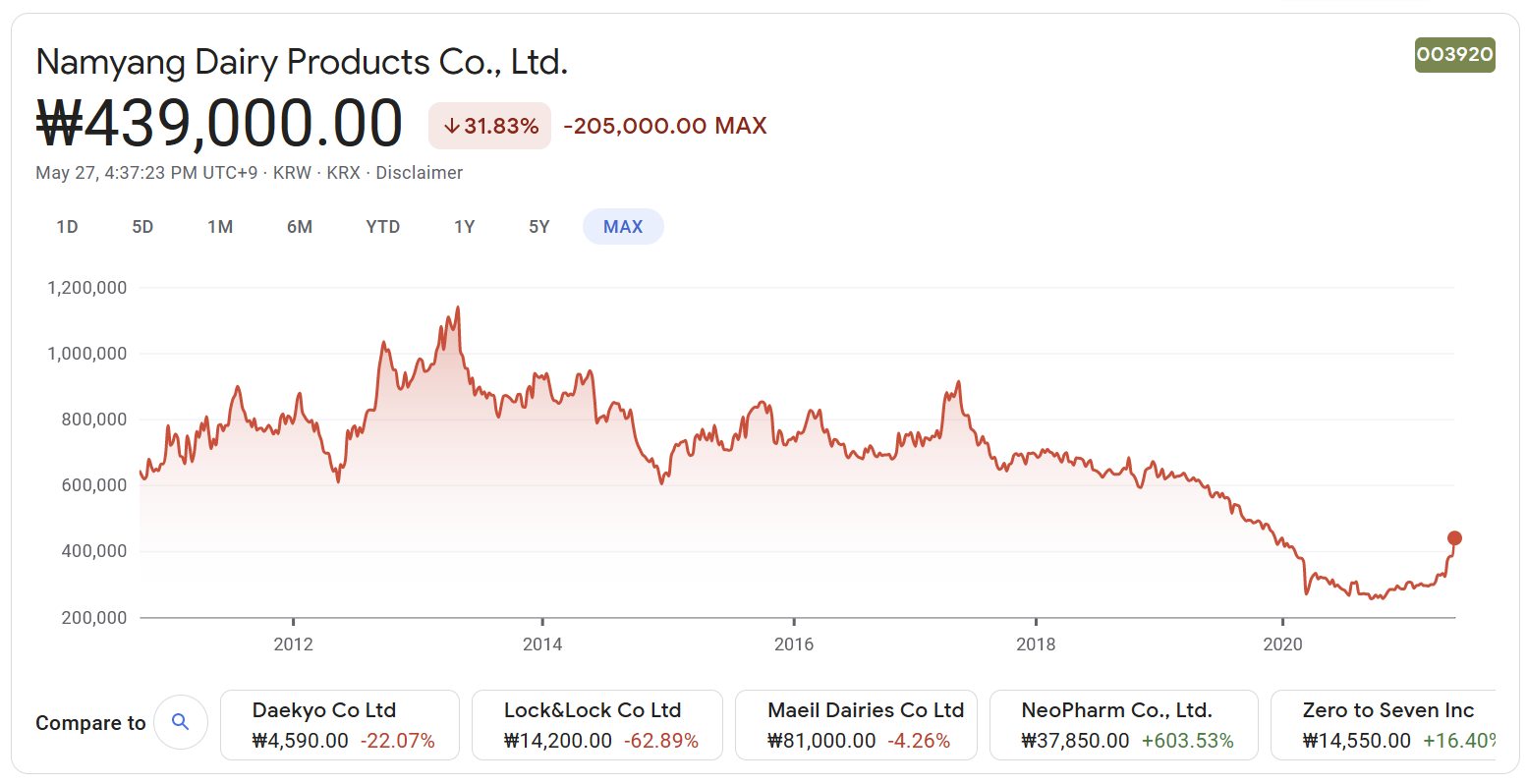The height and width of the screenshot is (784, 1527).
Task: Click the compare search magnifier icon
Action: coord(180,722)
